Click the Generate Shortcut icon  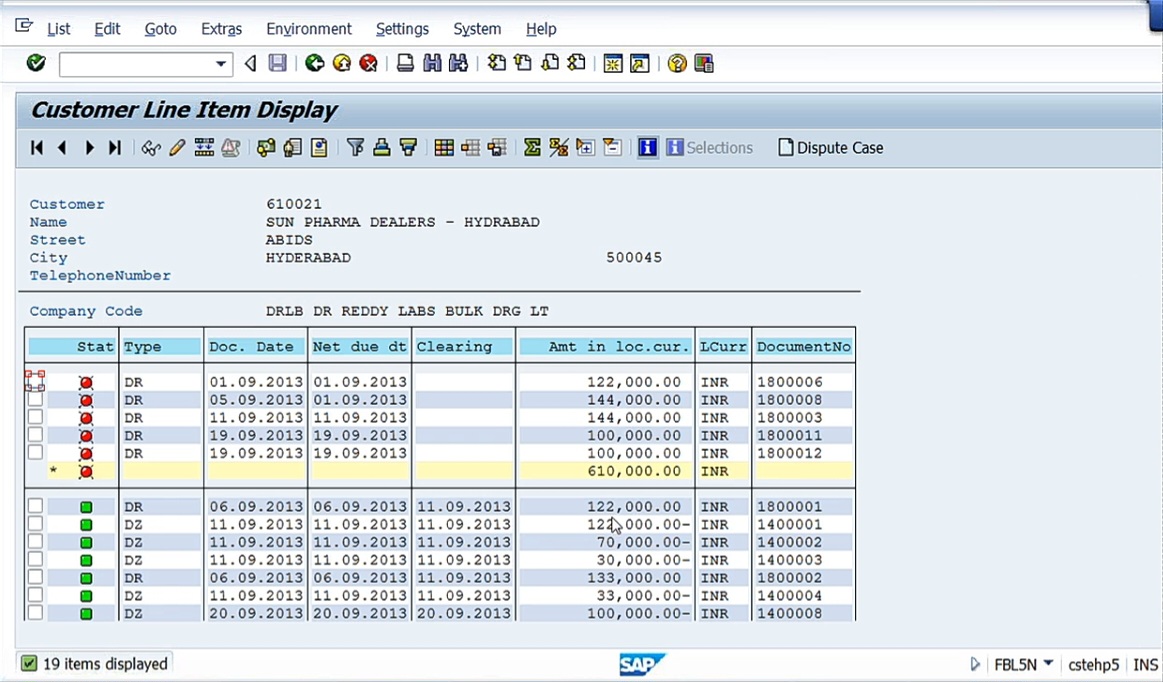tap(639, 63)
